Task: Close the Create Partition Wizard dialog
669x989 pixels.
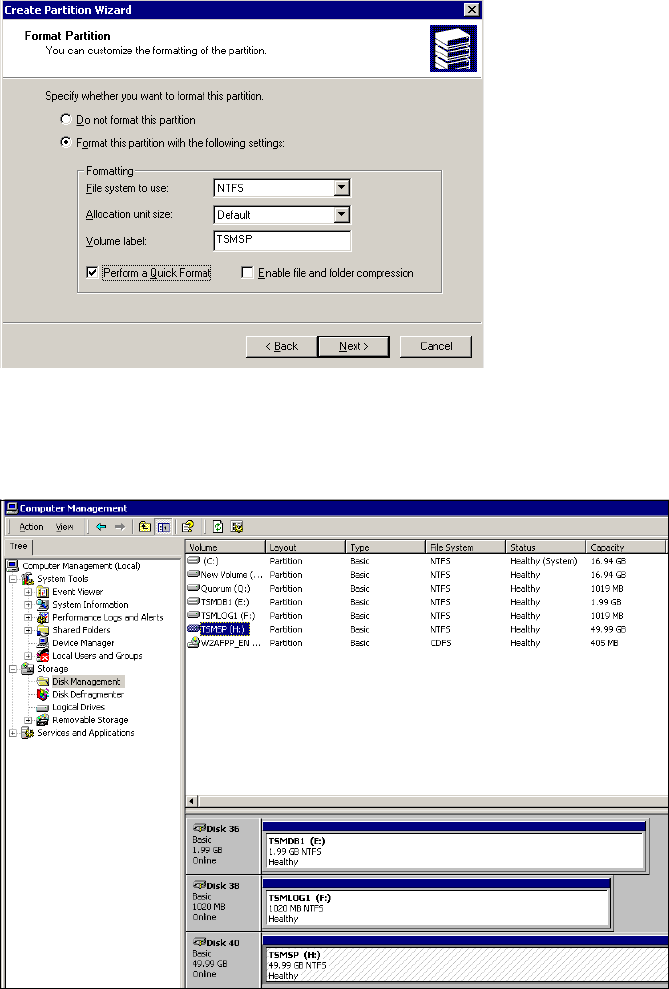Action: tap(471, 9)
